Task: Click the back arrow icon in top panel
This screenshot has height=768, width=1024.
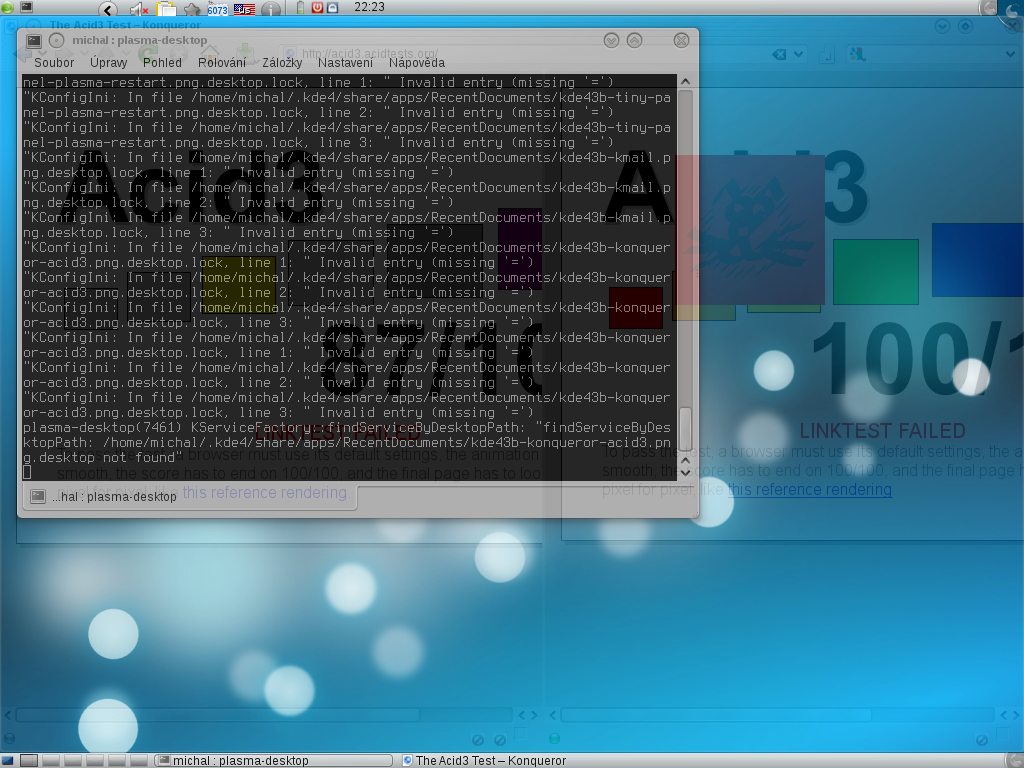Action: [108, 8]
